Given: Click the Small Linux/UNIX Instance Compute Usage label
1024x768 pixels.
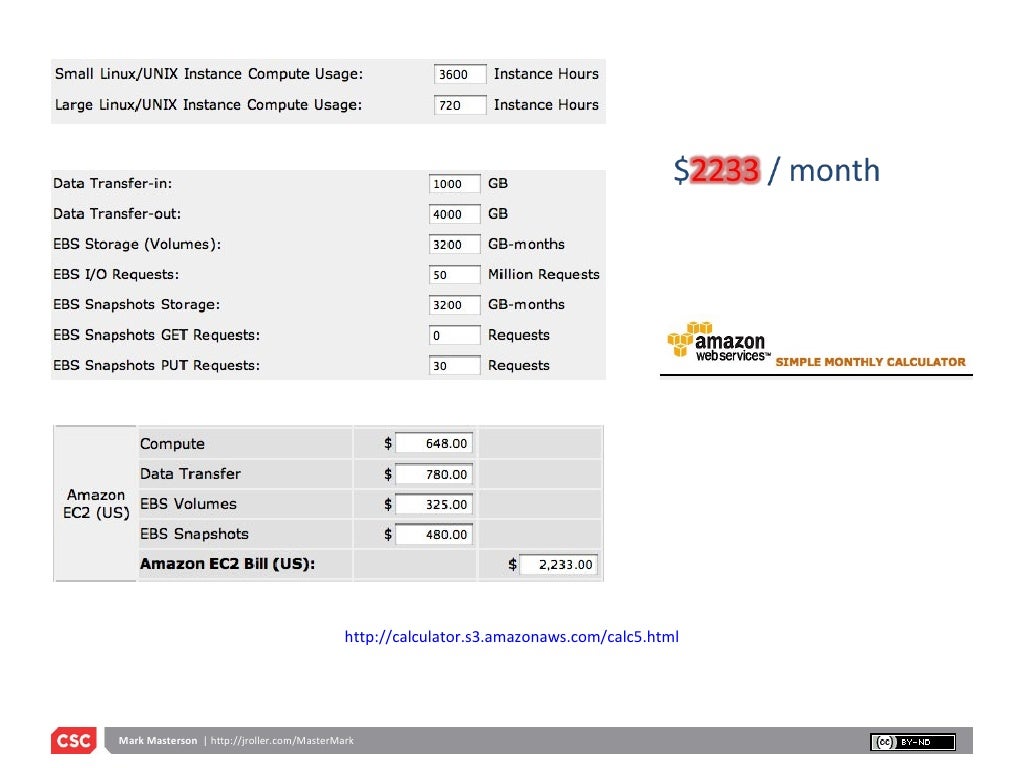Looking at the screenshot, I should (x=209, y=74).
